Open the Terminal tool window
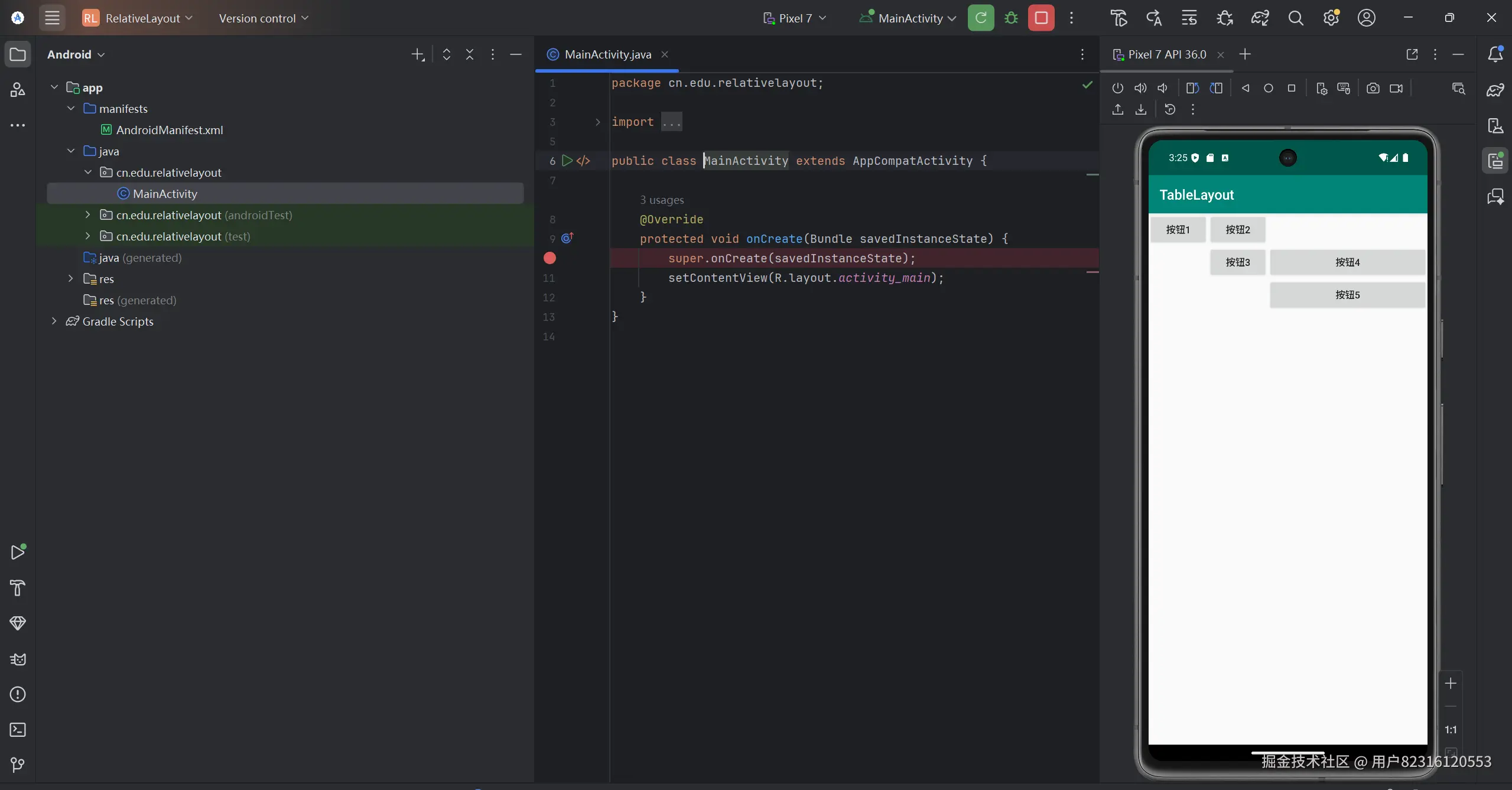The width and height of the screenshot is (1512, 790). click(x=18, y=730)
